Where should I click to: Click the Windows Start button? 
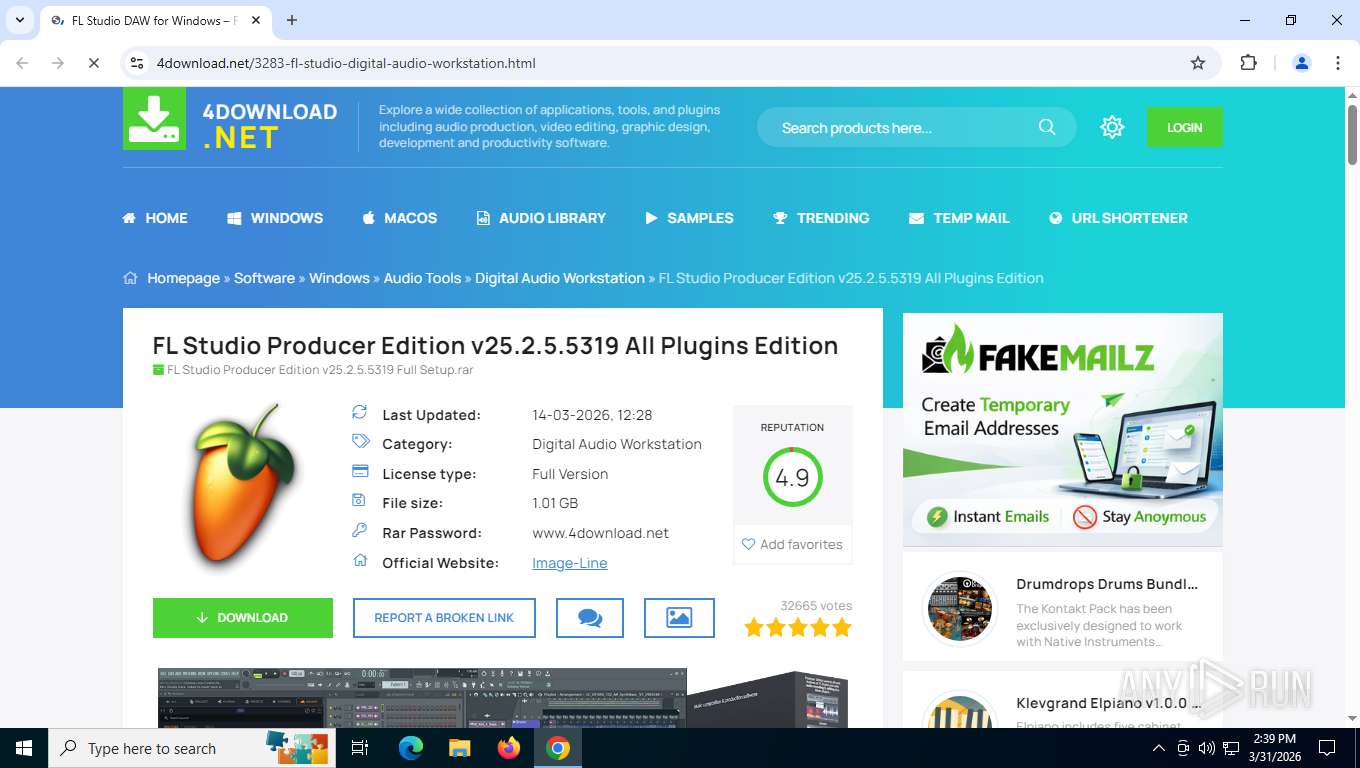23,748
